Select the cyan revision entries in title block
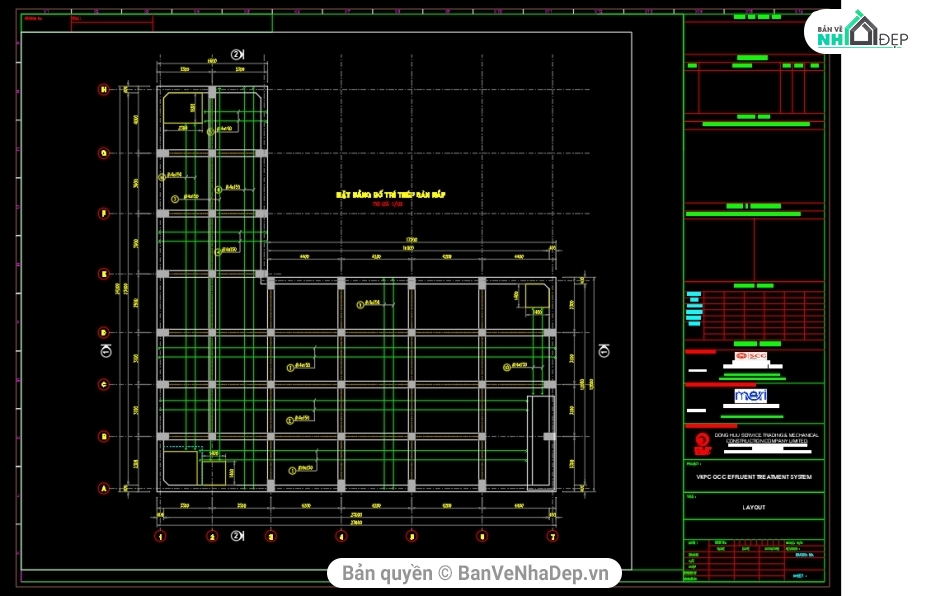 click(694, 308)
